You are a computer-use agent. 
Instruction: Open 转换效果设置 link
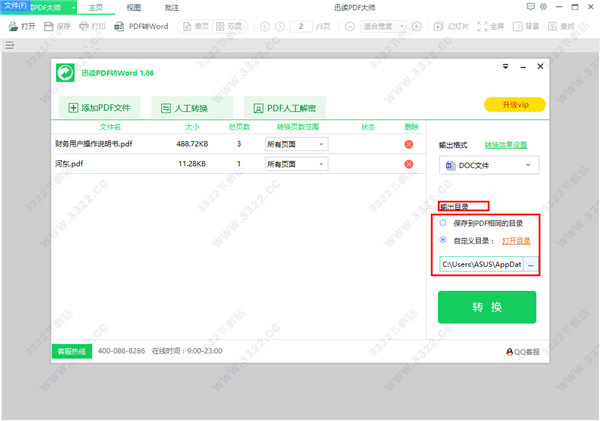click(x=506, y=145)
